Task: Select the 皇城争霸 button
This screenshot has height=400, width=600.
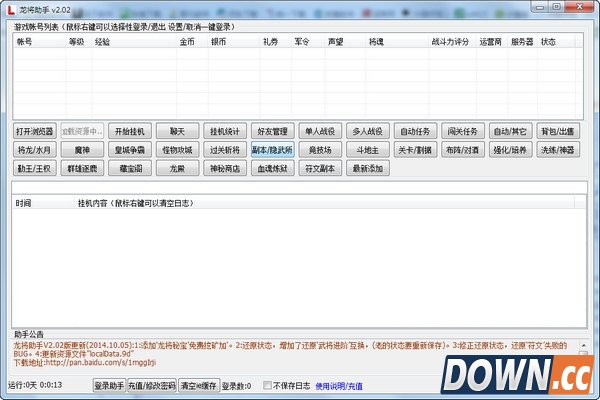Action: (x=130, y=150)
